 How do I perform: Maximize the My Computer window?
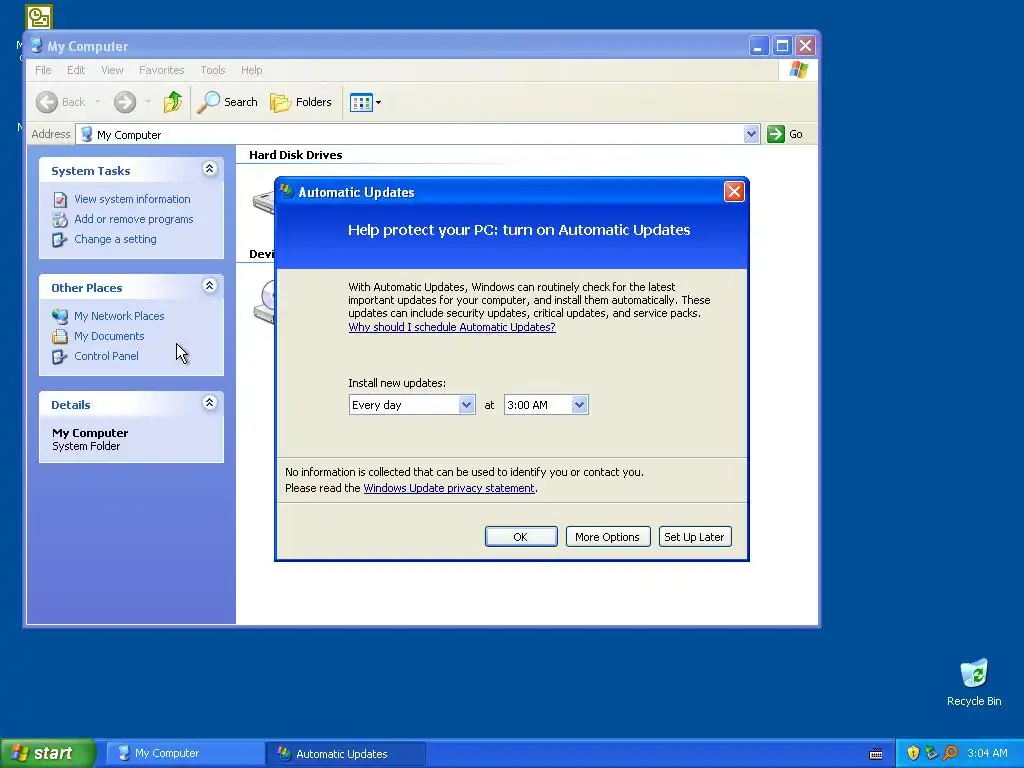click(x=782, y=46)
